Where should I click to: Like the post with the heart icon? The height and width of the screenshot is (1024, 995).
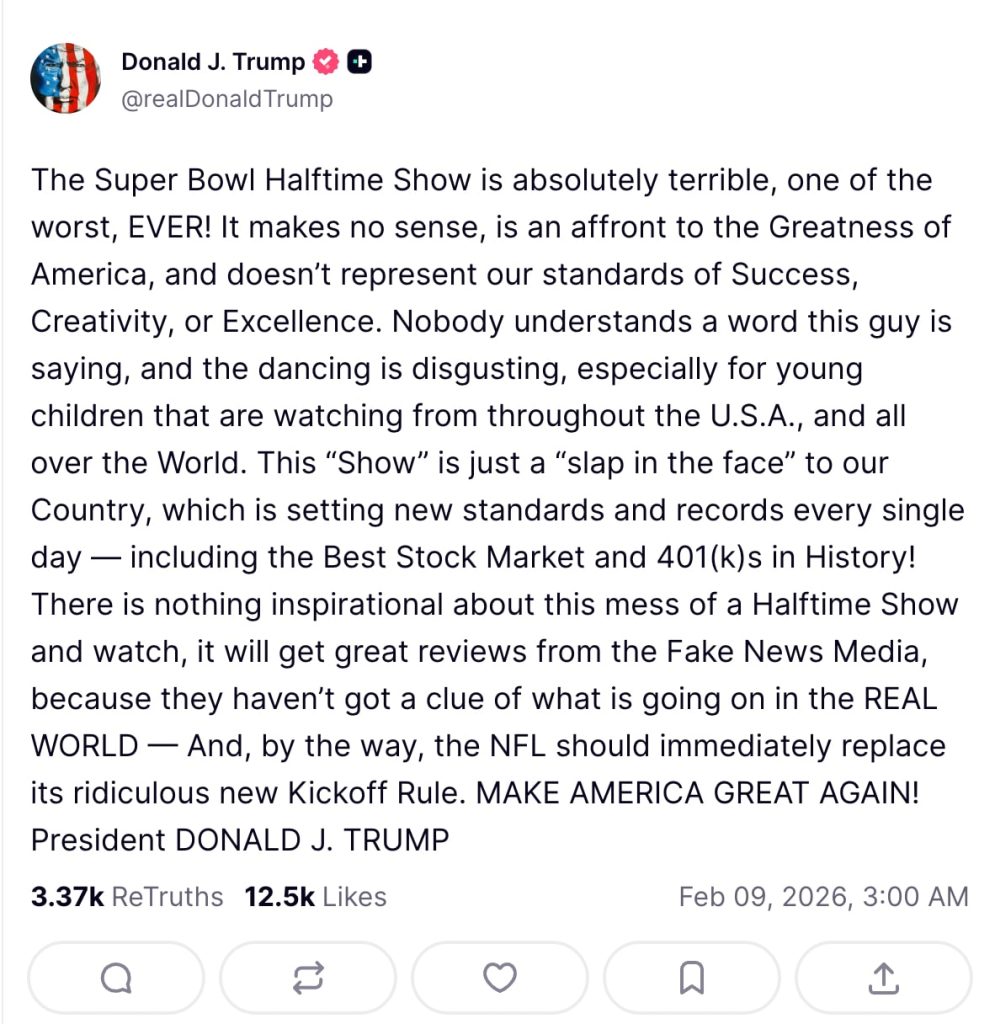[x=500, y=978]
